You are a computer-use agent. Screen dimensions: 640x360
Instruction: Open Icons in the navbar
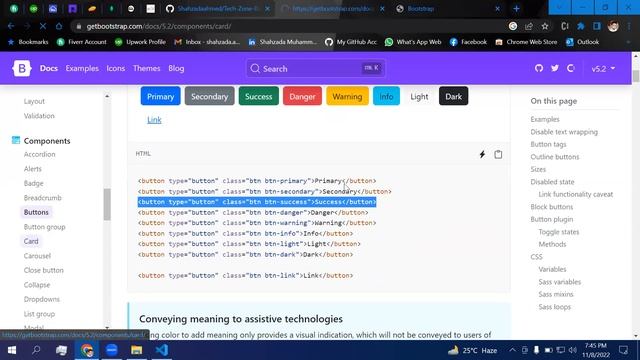click(x=116, y=69)
